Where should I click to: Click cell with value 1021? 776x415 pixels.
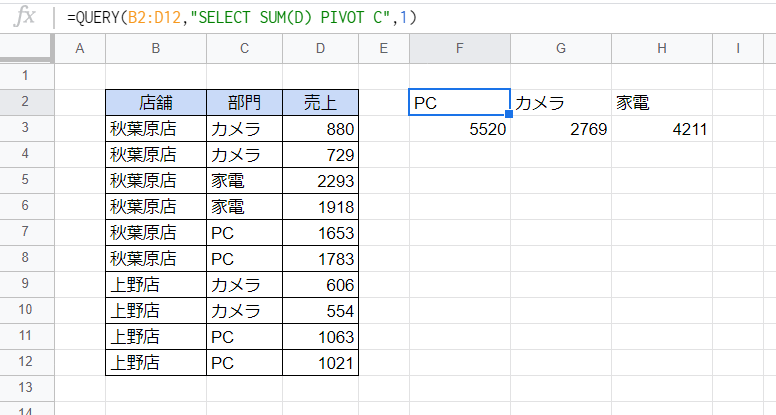tap(320, 362)
